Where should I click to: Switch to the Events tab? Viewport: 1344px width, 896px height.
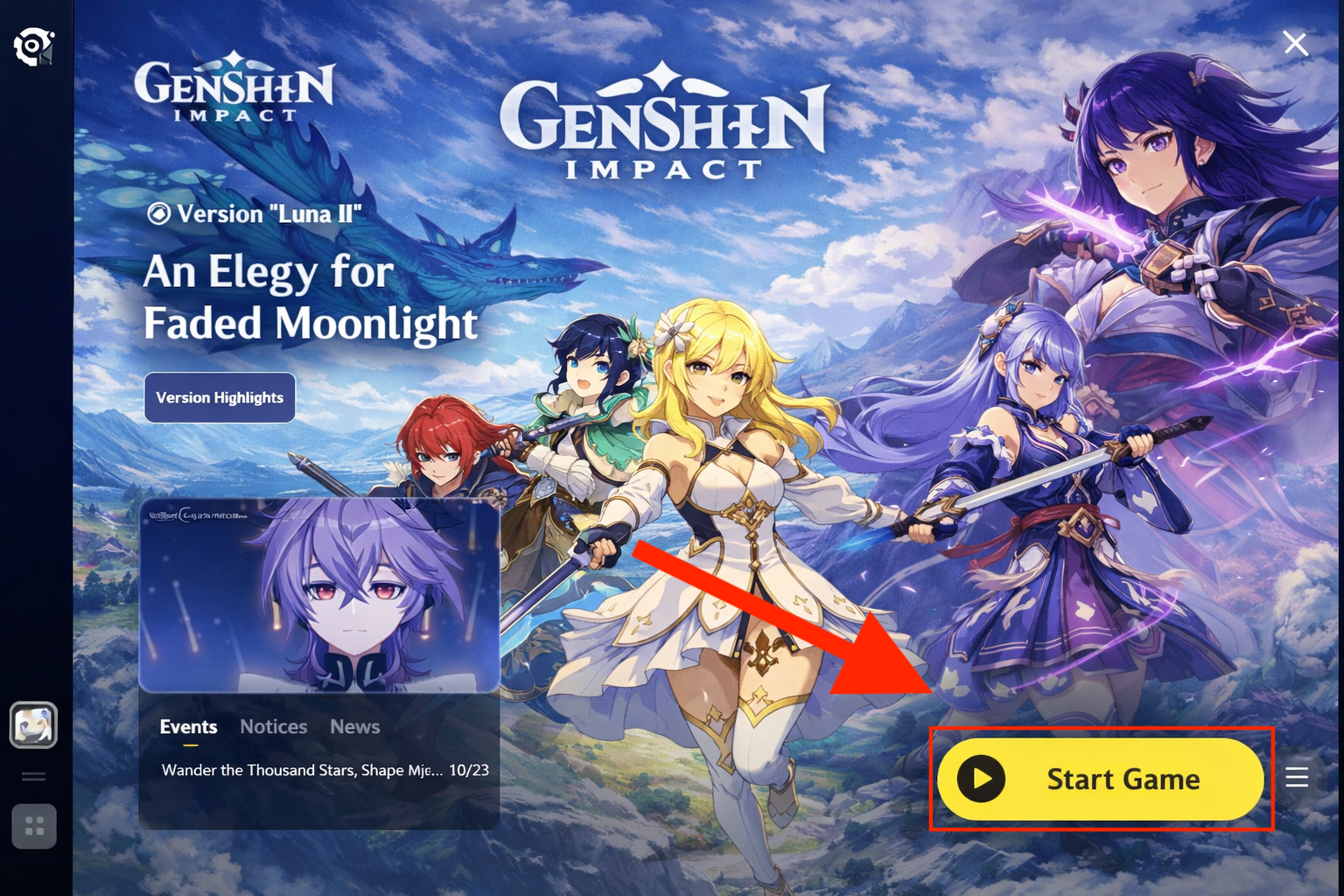click(x=188, y=727)
